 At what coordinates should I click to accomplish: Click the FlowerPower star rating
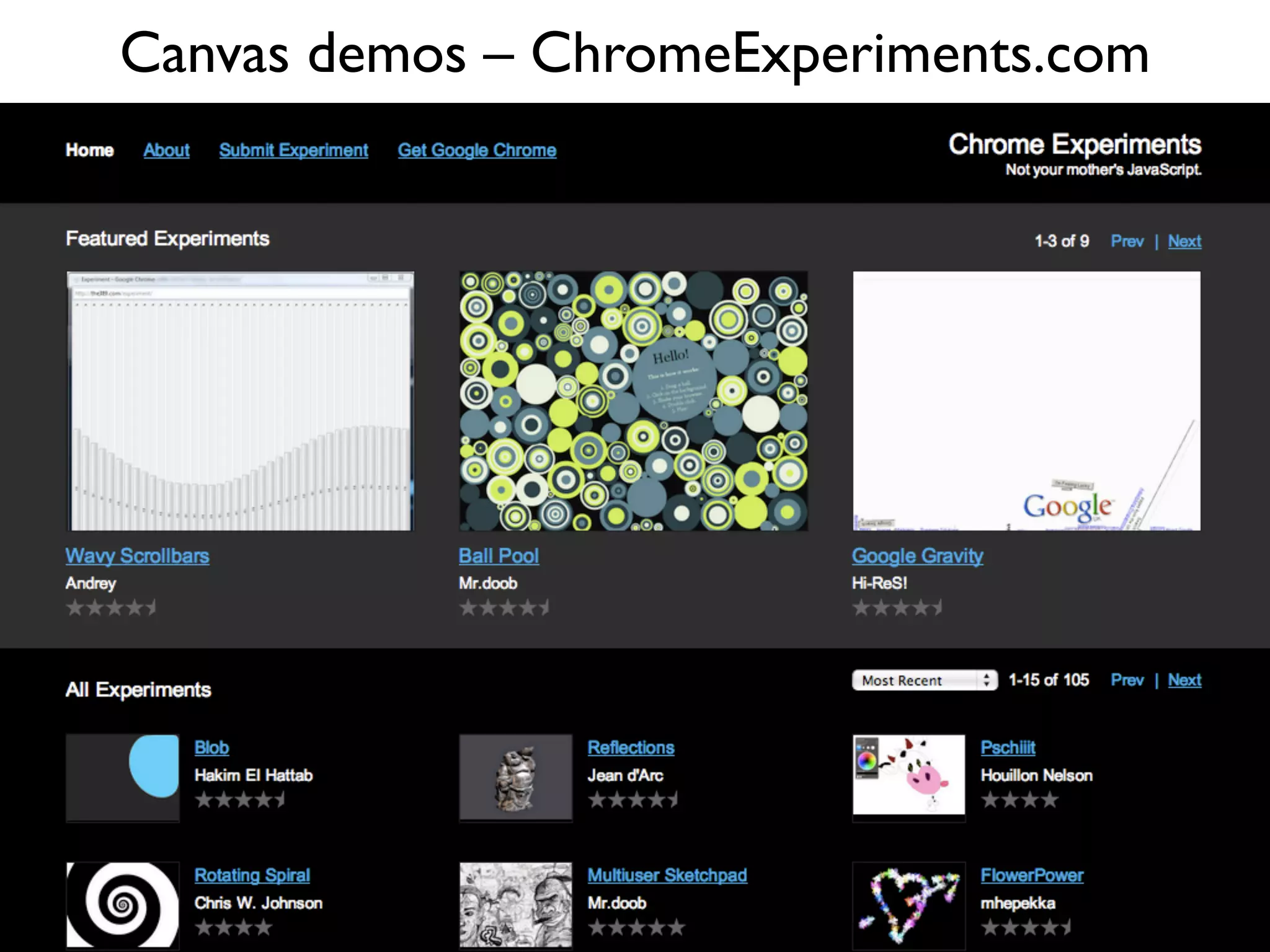click(x=1026, y=928)
